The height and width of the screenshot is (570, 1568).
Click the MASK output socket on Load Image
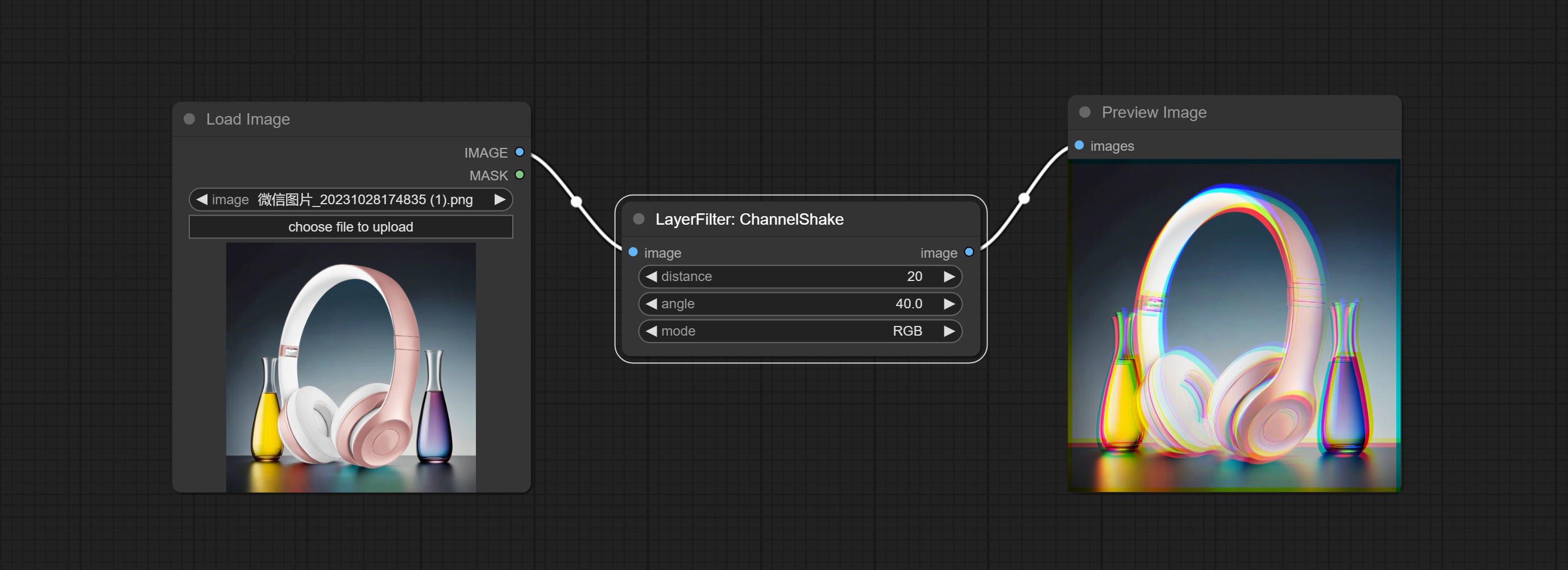click(520, 175)
